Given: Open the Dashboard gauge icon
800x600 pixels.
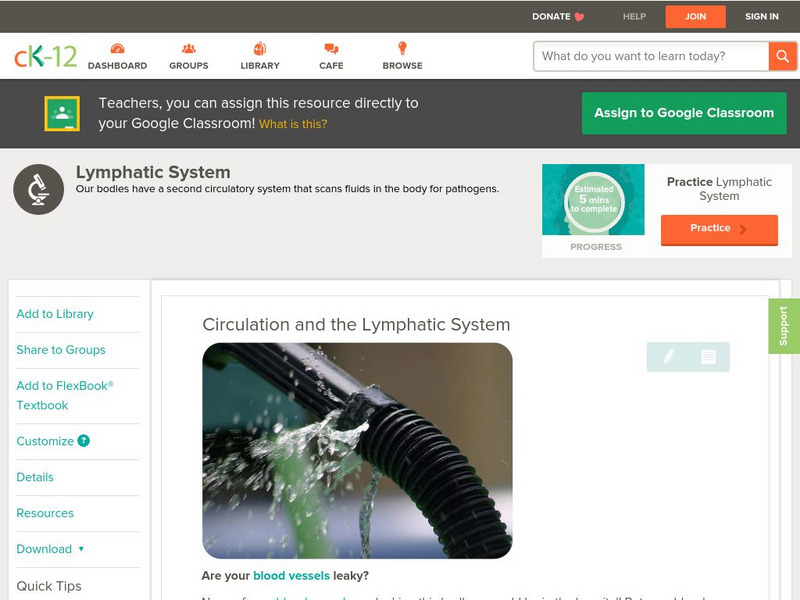Looking at the screenshot, I should click(x=117, y=48).
